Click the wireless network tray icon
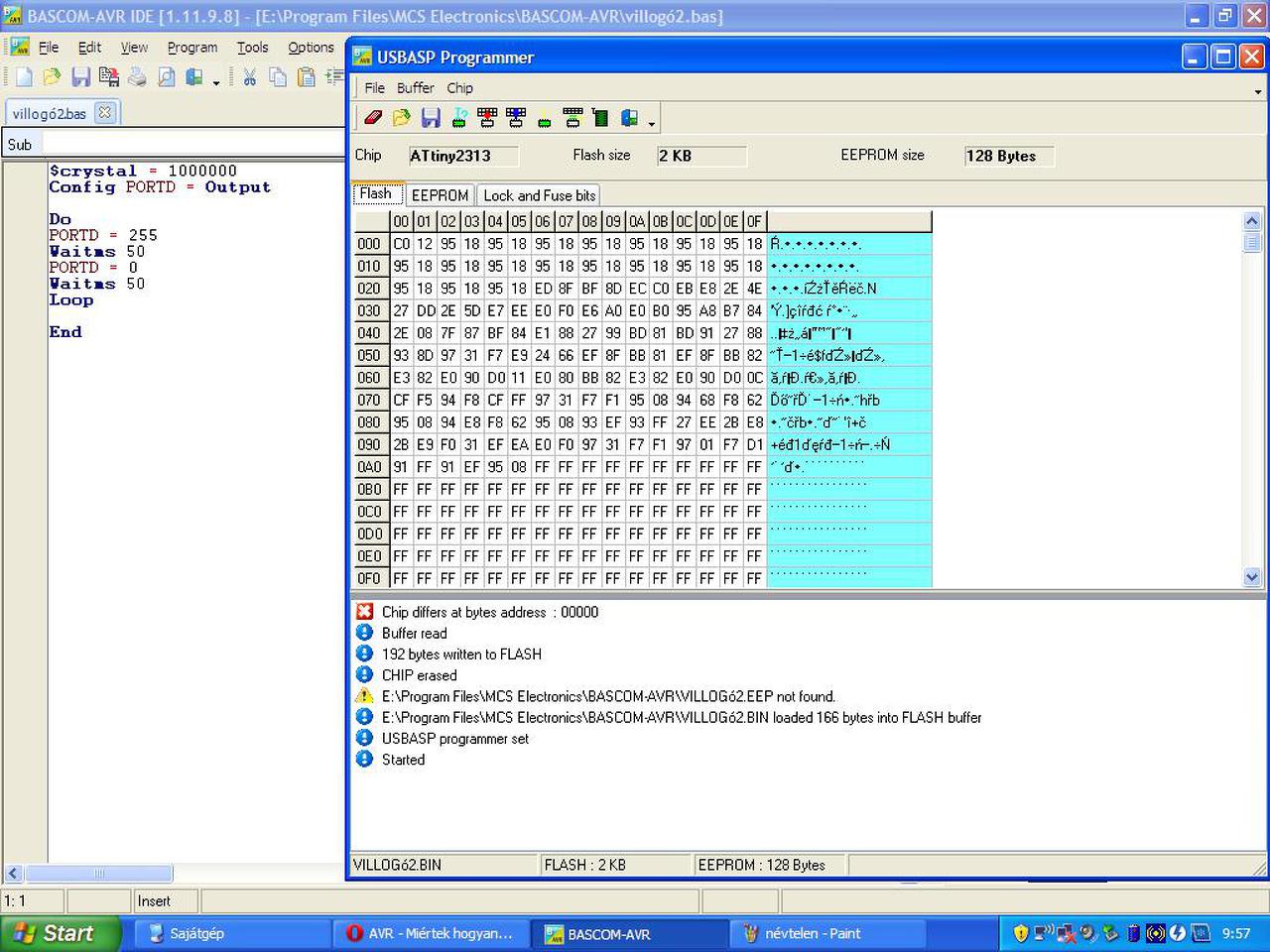 point(1044,933)
